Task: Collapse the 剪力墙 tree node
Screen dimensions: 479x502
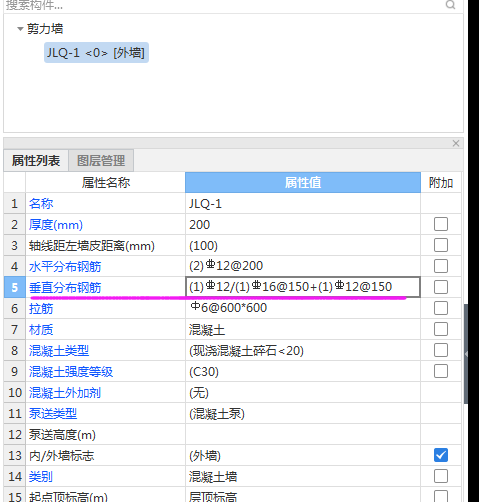Action: [x=20, y=29]
